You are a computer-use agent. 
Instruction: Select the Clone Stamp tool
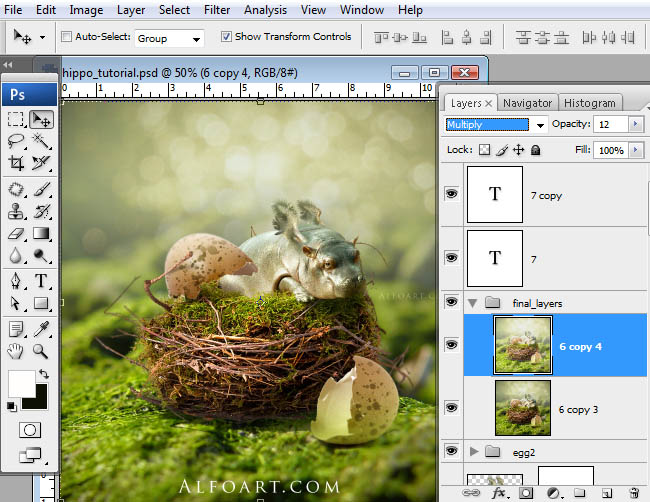point(16,211)
